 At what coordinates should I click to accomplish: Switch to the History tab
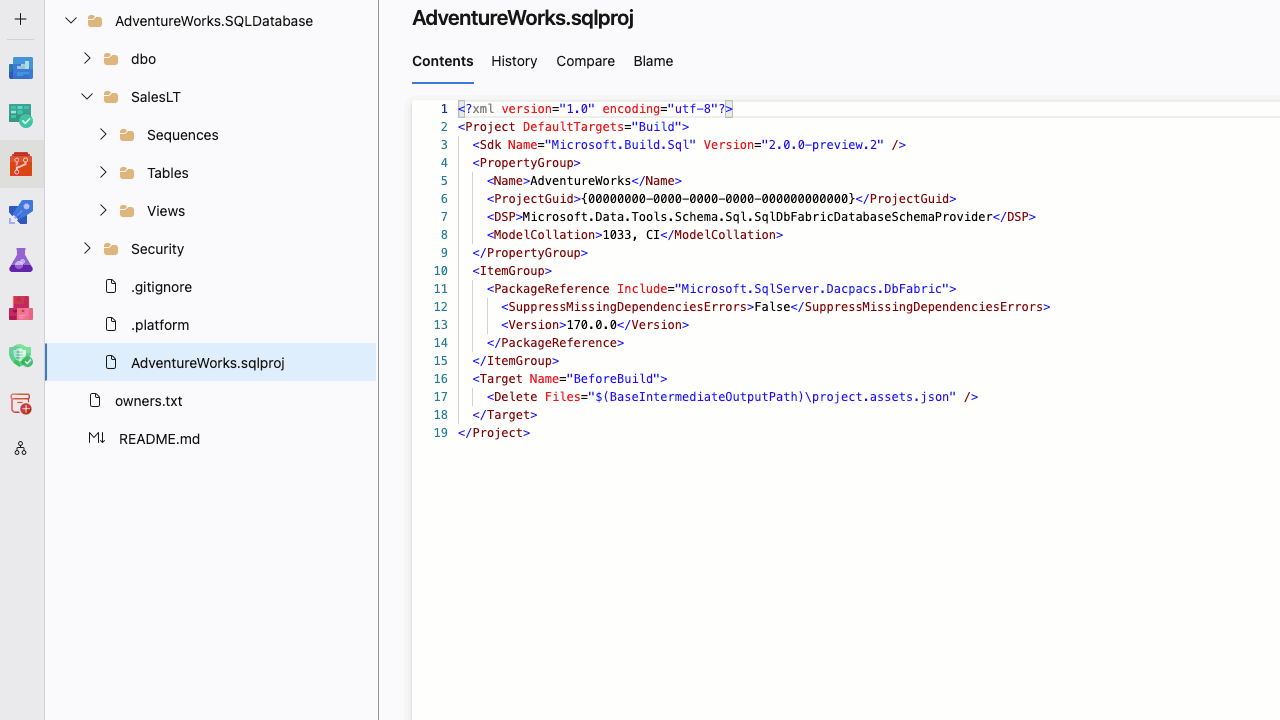tap(514, 61)
